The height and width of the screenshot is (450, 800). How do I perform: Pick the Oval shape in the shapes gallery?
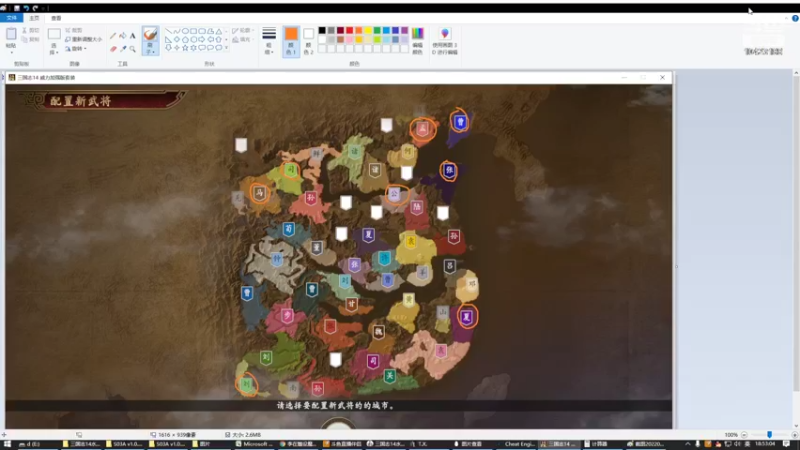click(x=185, y=31)
